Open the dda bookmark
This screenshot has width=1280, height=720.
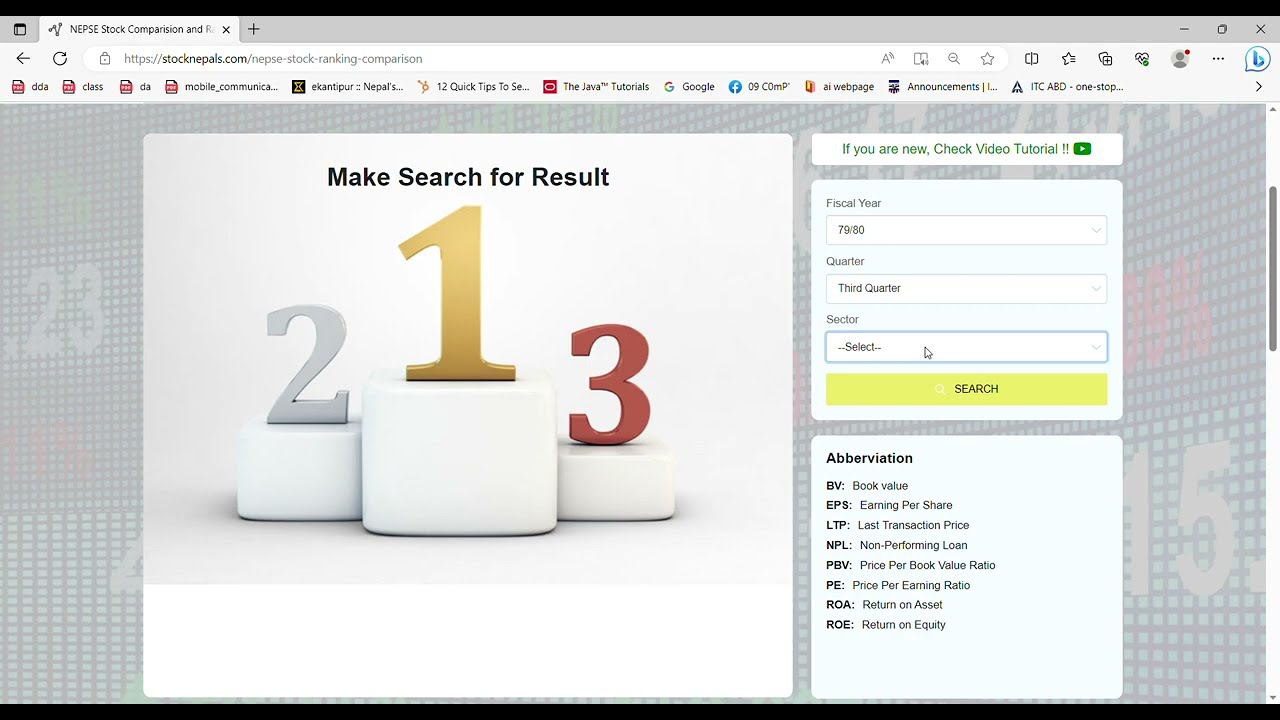pos(30,87)
